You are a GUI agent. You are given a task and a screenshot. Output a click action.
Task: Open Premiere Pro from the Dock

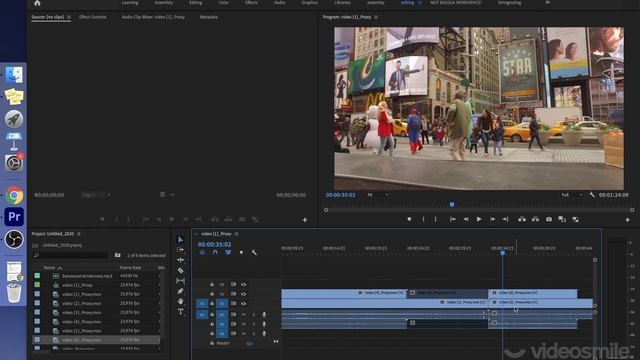pos(14,217)
